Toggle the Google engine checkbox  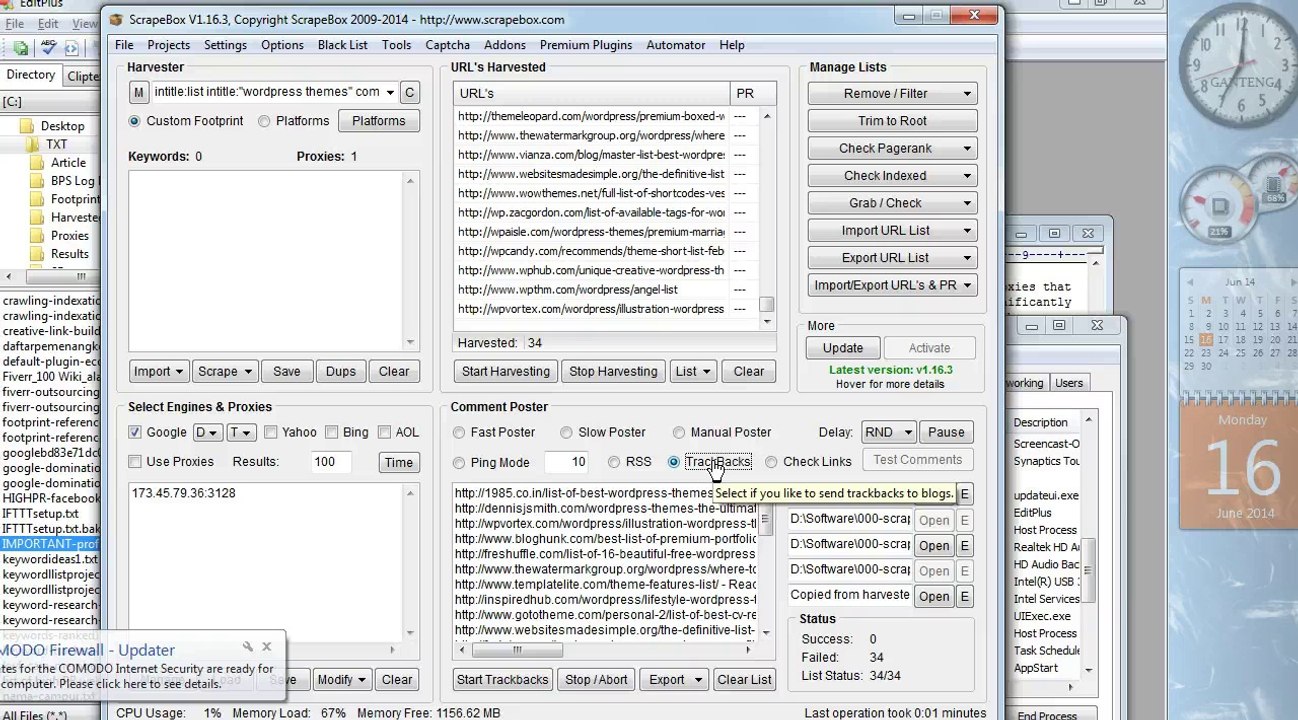[135, 432]
